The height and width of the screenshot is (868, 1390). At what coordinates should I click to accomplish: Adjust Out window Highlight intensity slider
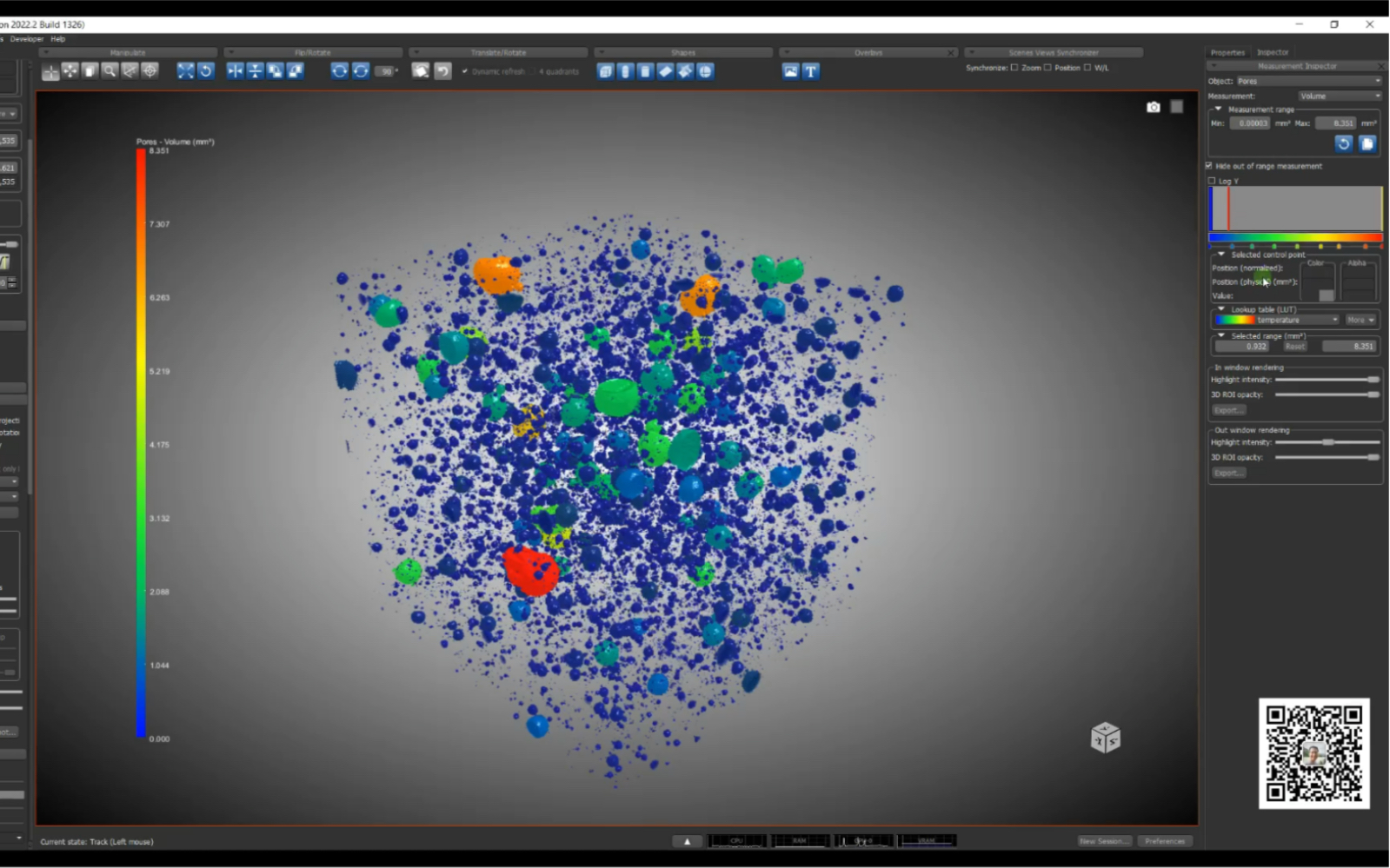(x=1327, y=442)
